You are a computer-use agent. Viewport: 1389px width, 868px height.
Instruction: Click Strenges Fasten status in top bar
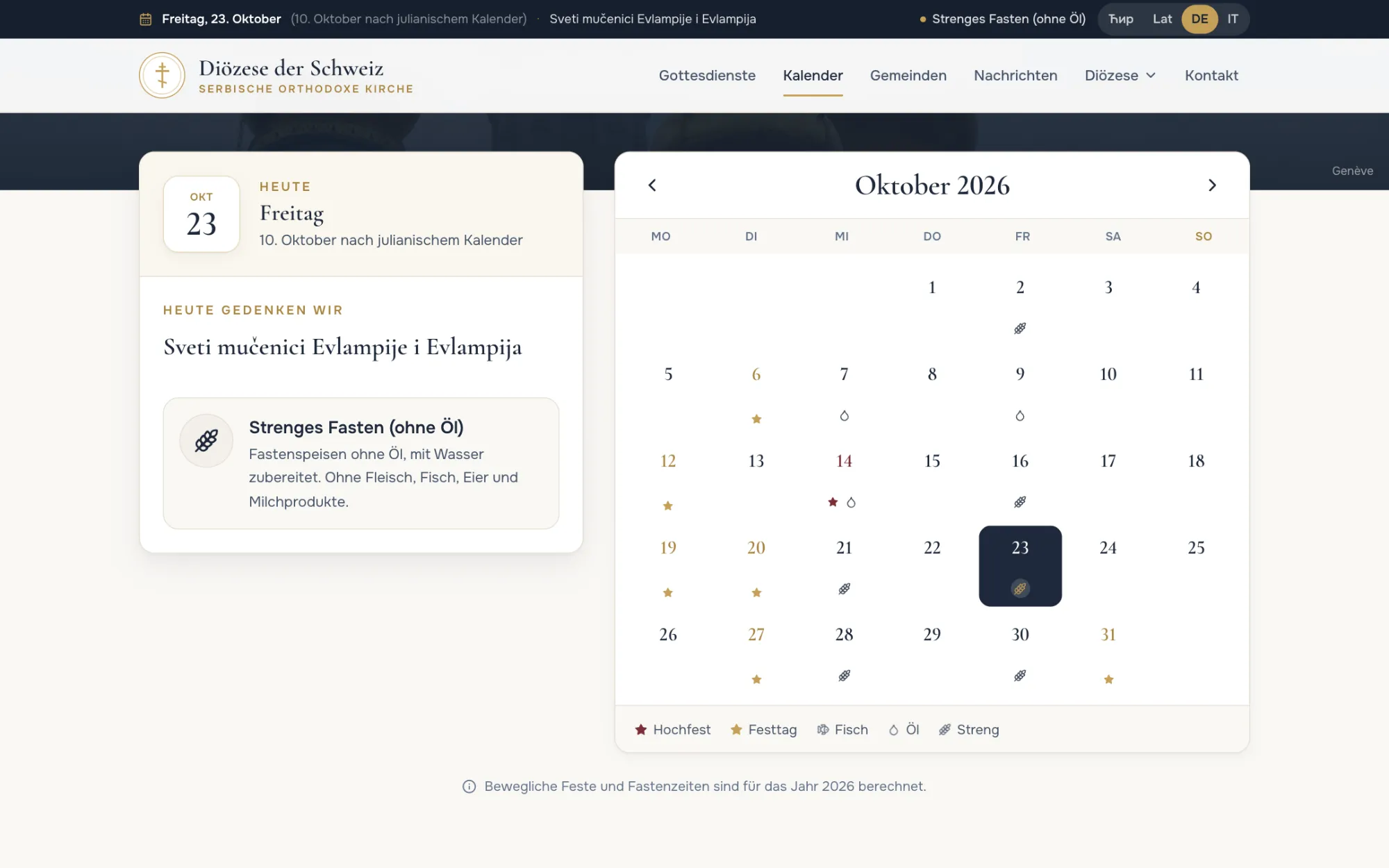tap(1002, 19)
